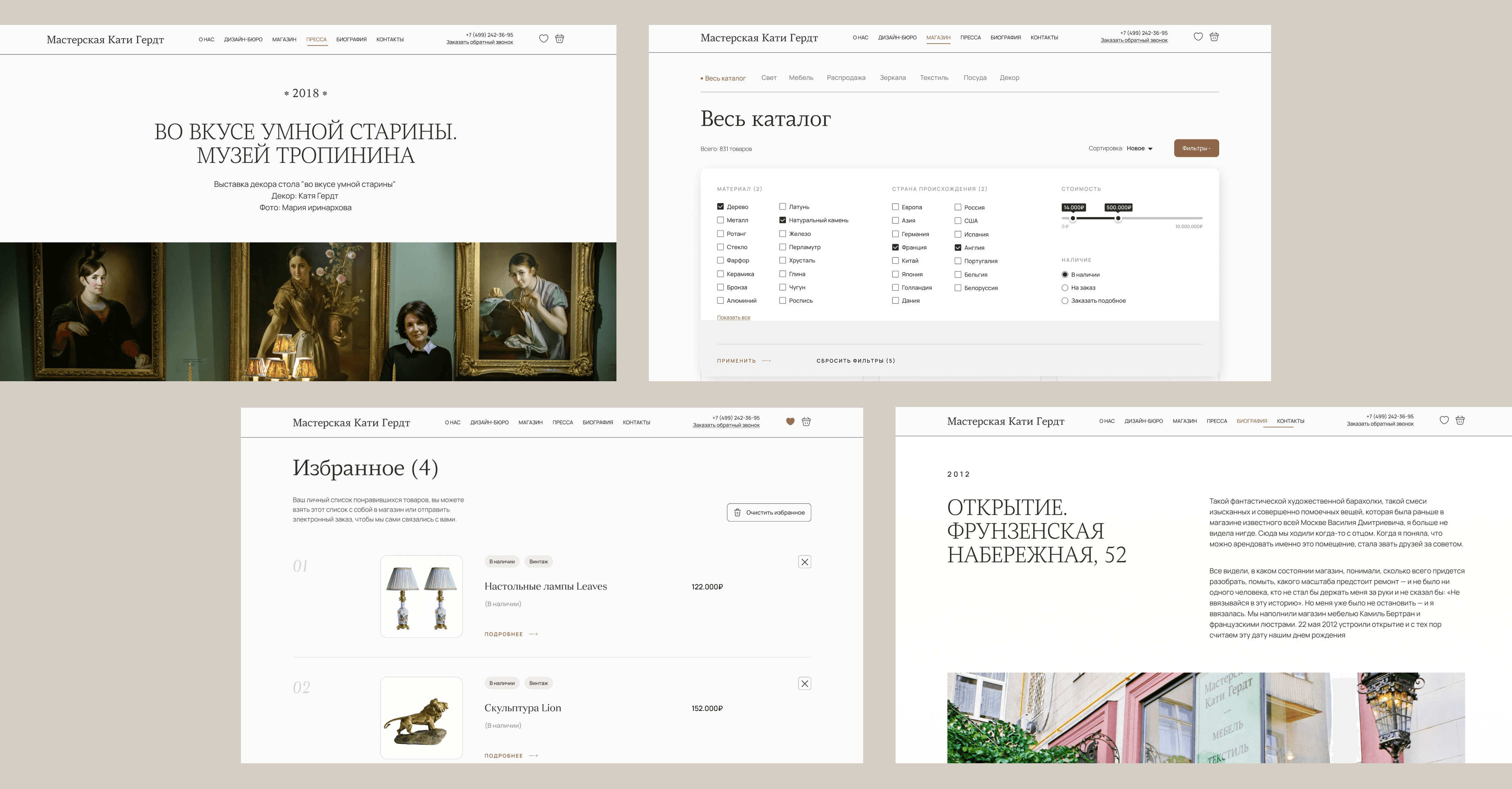Open БИОГРАФИЯ in the biography page navigation
Viewport: 1512px width, 789px height.
pyautogui.click(x=1252, y=421)
